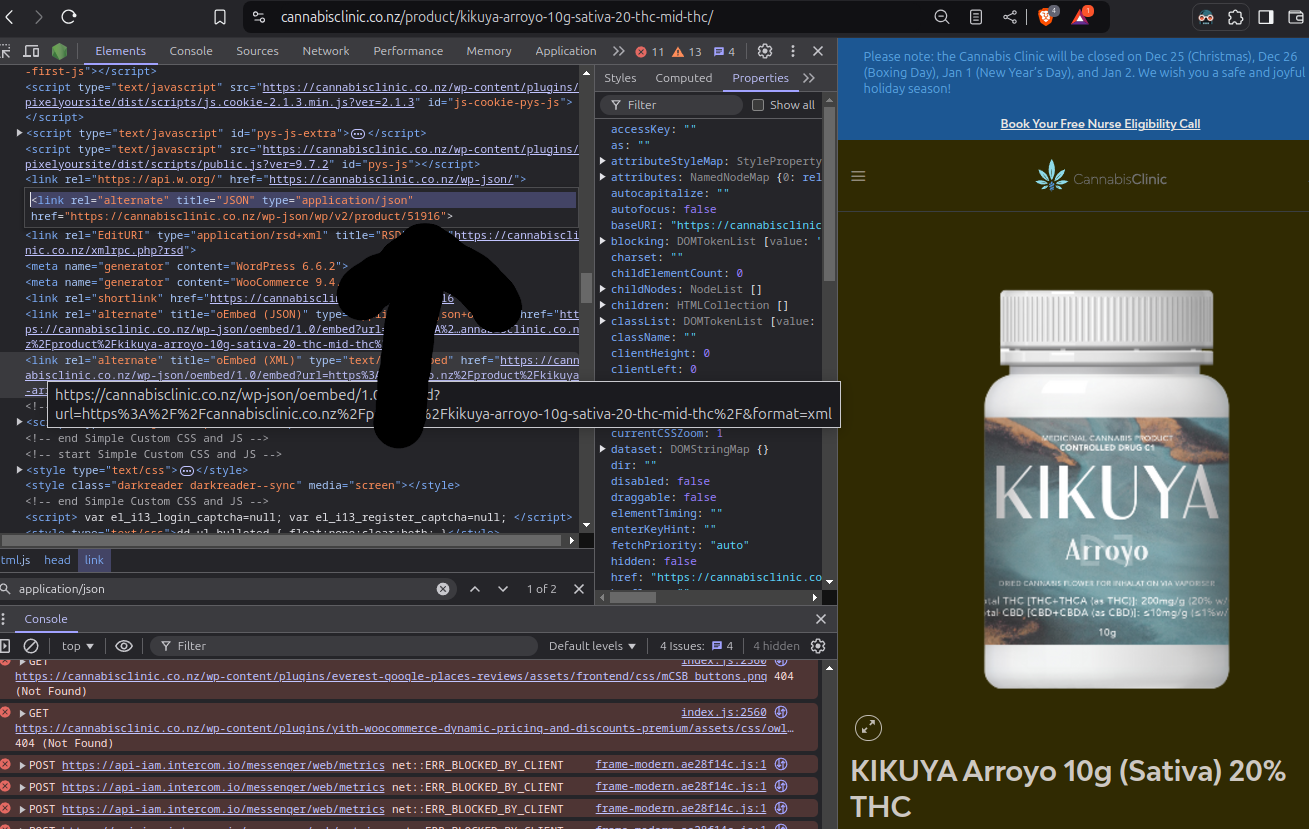Jump to previous search match arrow
Viewport: 1309px width, 829px height.
tap(475, 589)
